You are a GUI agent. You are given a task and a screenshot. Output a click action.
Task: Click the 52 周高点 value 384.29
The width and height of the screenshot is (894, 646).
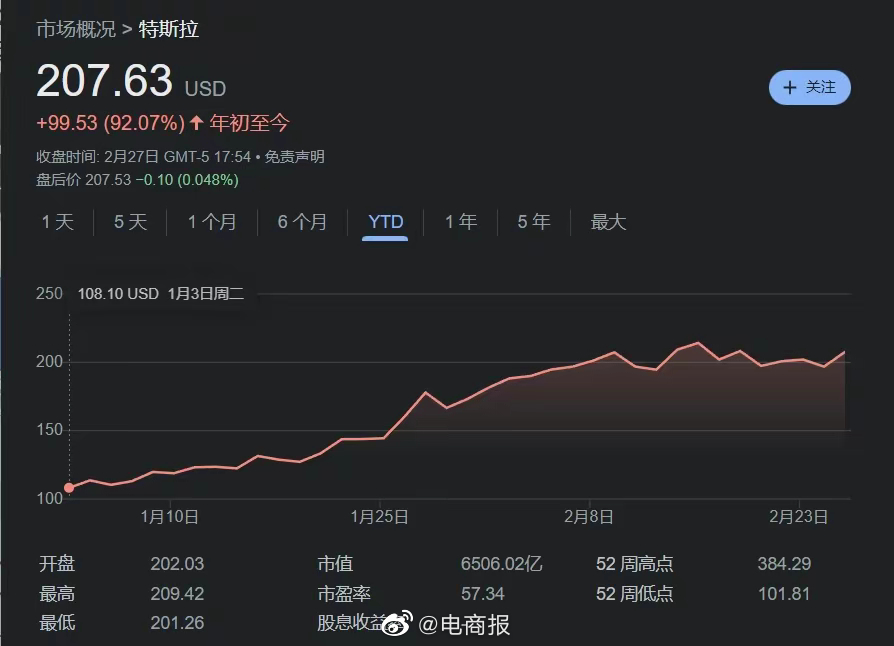tap(784, 564)
